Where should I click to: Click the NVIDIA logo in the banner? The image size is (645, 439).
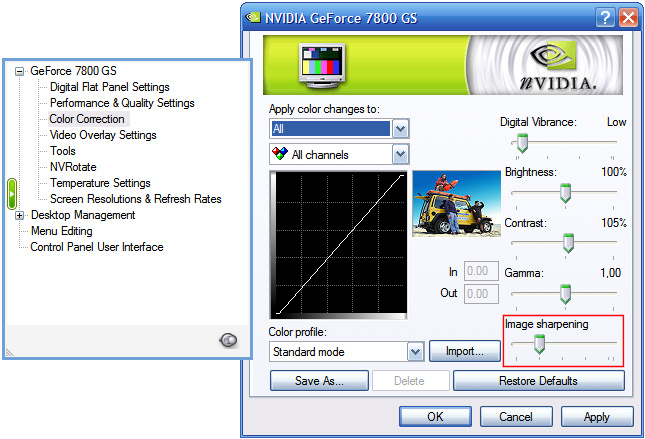[x=558, y=66]
